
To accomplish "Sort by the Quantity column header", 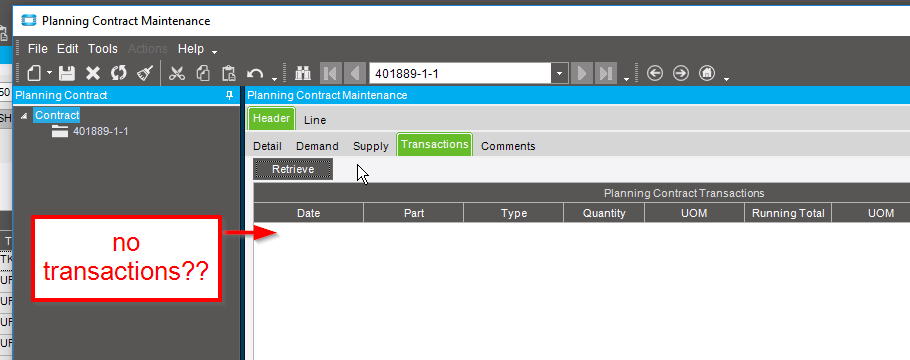I will coord(604,213).
